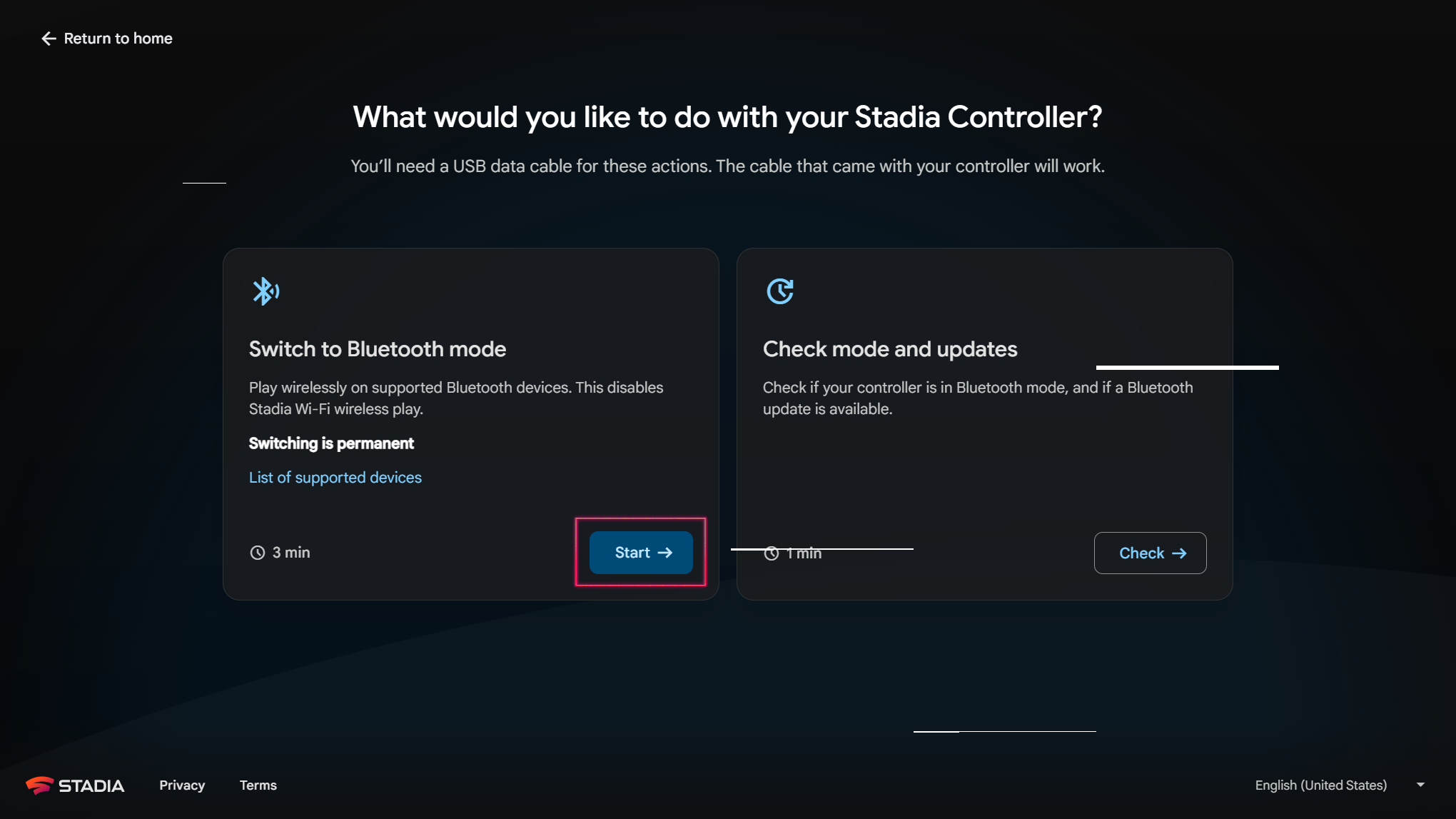Click the back arrow icon
This screenshot has height=819, width=1456.
(x=49, y=39)
